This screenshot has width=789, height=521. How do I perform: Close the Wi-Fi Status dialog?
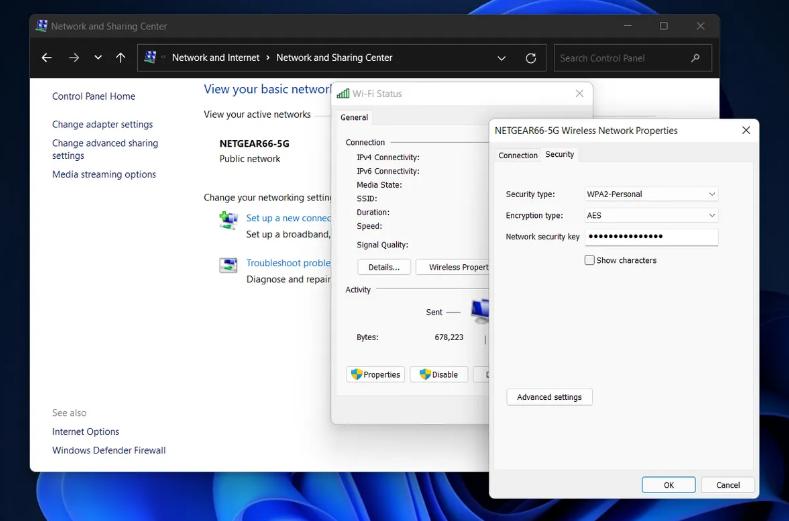click(579, 93)
